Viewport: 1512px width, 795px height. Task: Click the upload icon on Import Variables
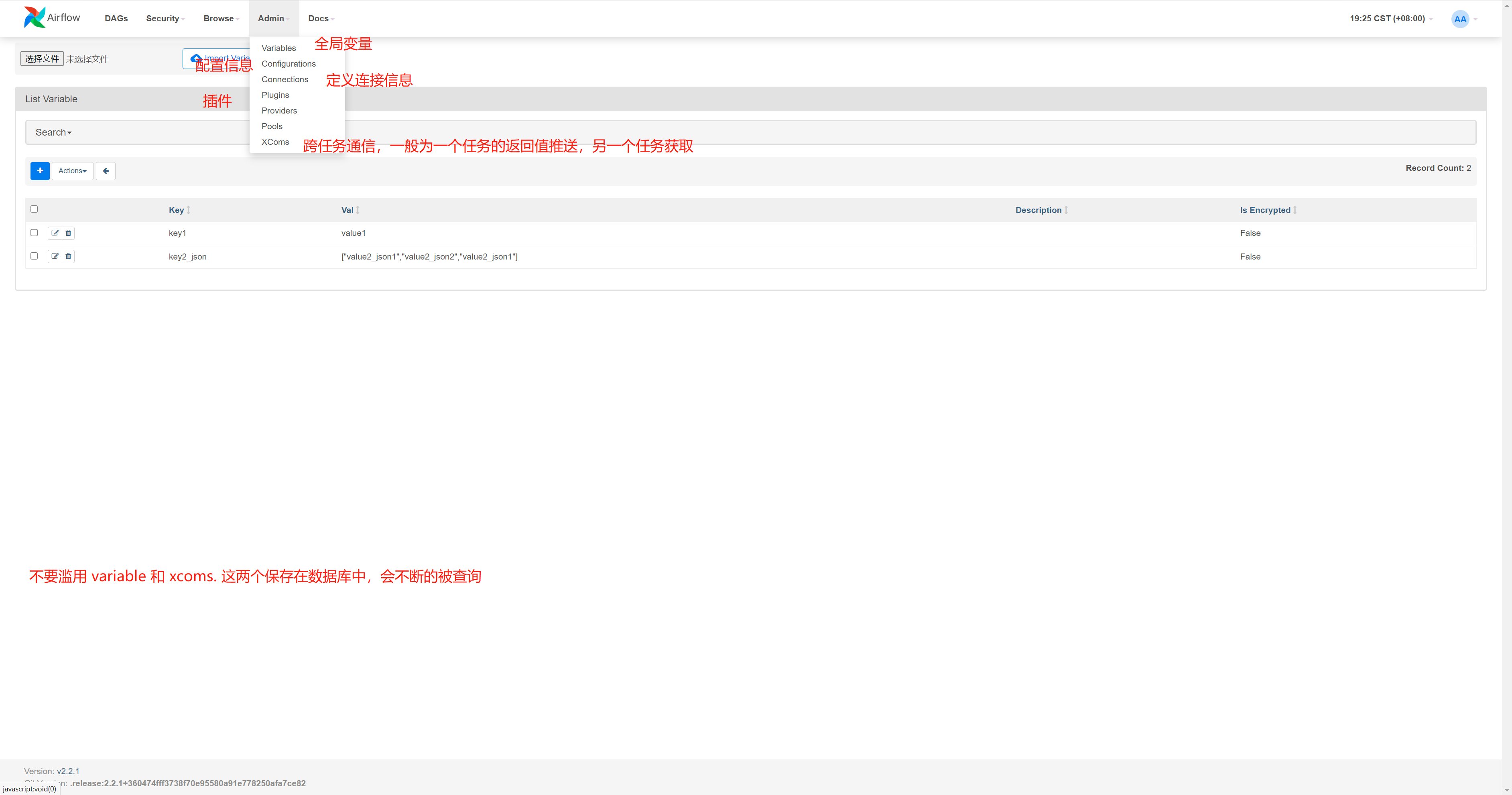click(195, 58)
